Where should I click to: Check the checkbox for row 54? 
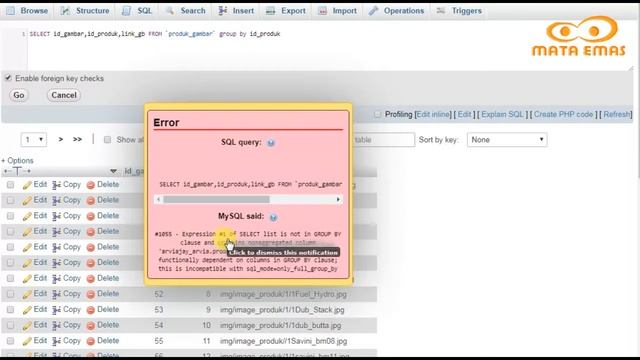(10, 325)
